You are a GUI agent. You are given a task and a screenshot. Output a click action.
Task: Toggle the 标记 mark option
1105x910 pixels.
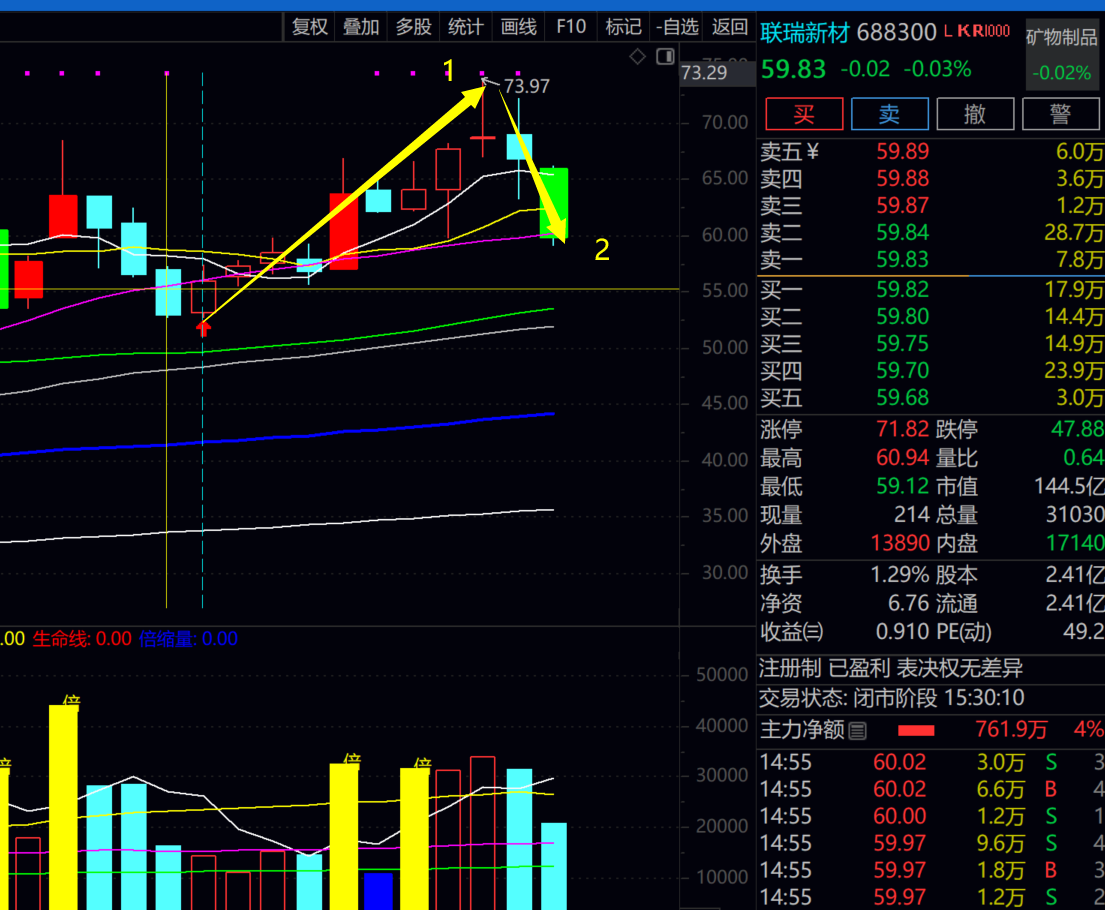pyautogui.click(x=624, y=27)
